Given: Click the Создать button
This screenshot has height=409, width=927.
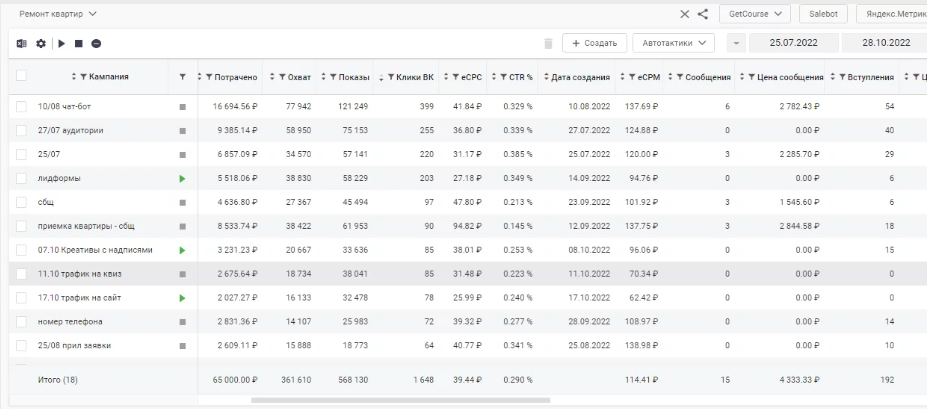Looking at the screenshot, I should (594, 43).
